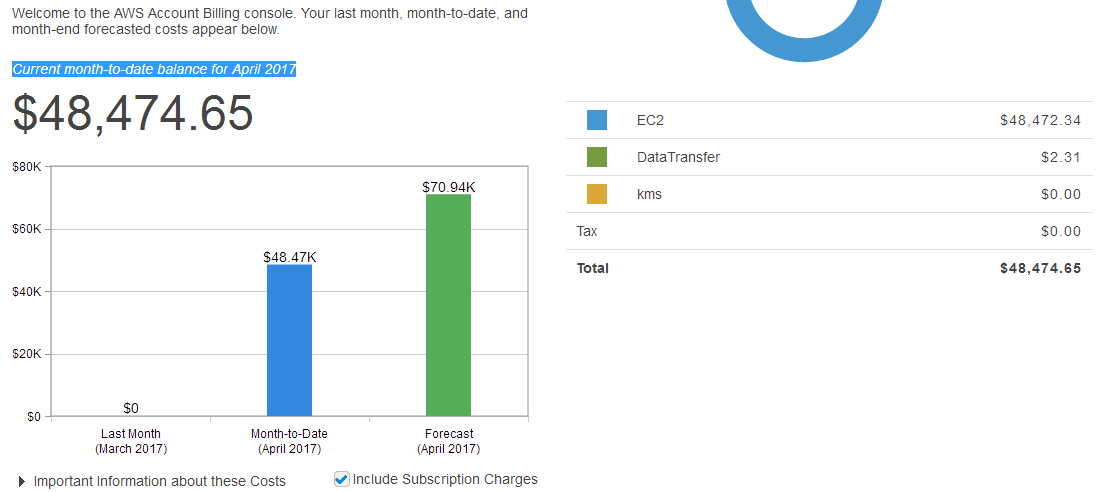Click the blue Month-to-Date bar

click(289, 340)
